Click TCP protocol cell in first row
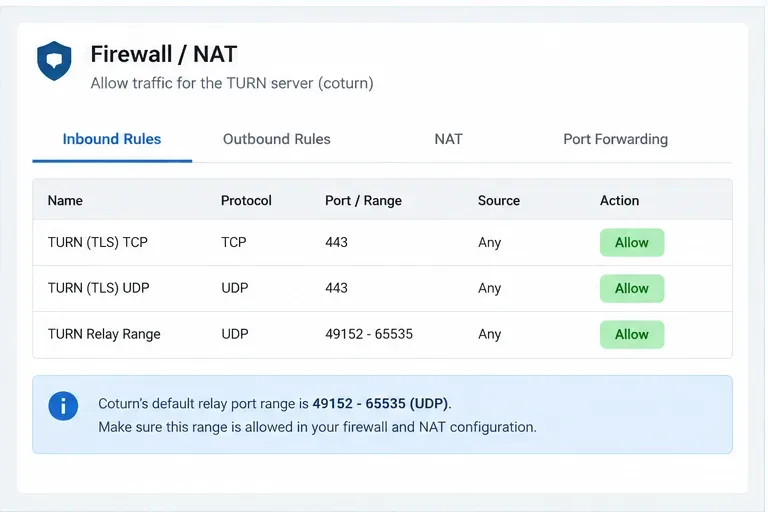The image size is (768, 512). tap(234, 242)
